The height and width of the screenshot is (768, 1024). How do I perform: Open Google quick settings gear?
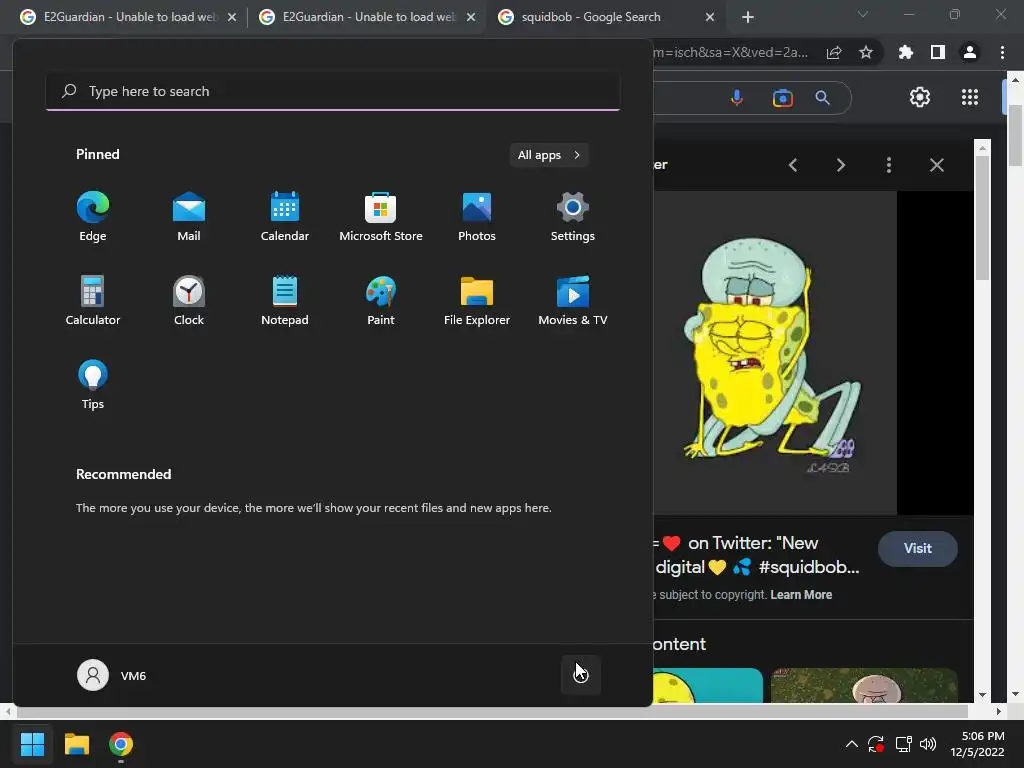pyautogui.click(x=920, y=97)
